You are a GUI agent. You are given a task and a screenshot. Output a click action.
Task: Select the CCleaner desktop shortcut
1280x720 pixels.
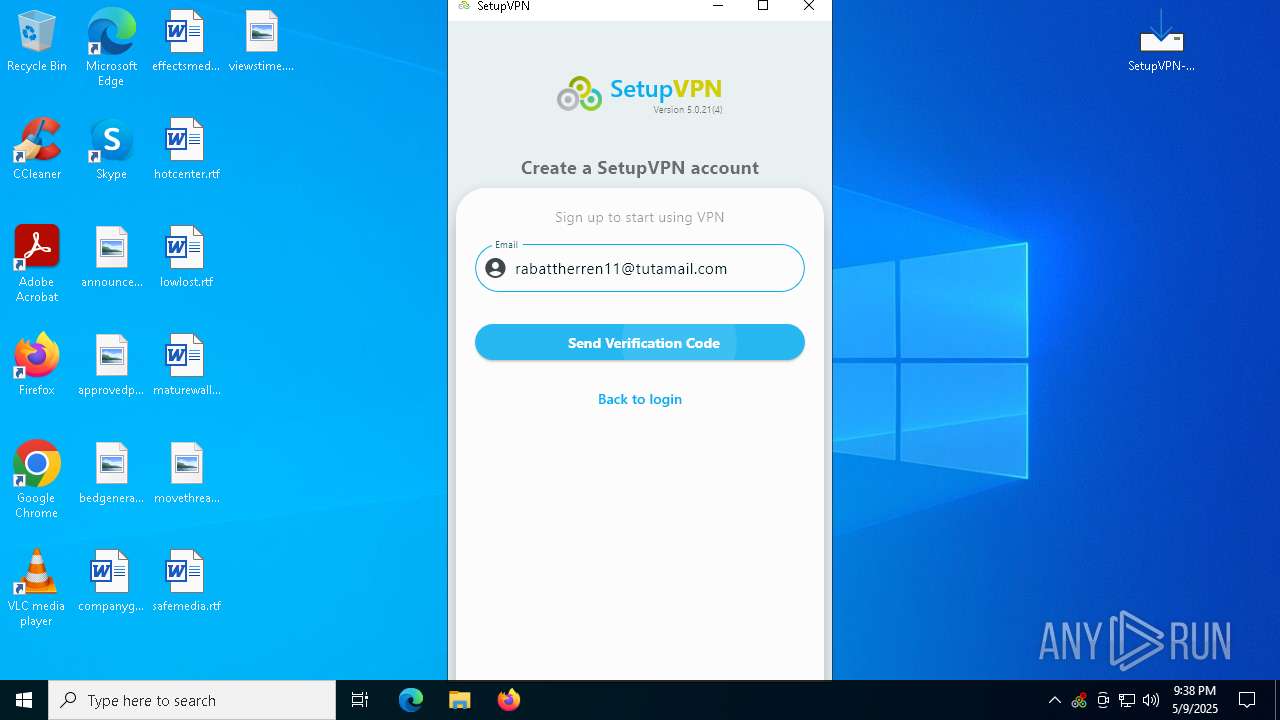(x=37, y=150)
